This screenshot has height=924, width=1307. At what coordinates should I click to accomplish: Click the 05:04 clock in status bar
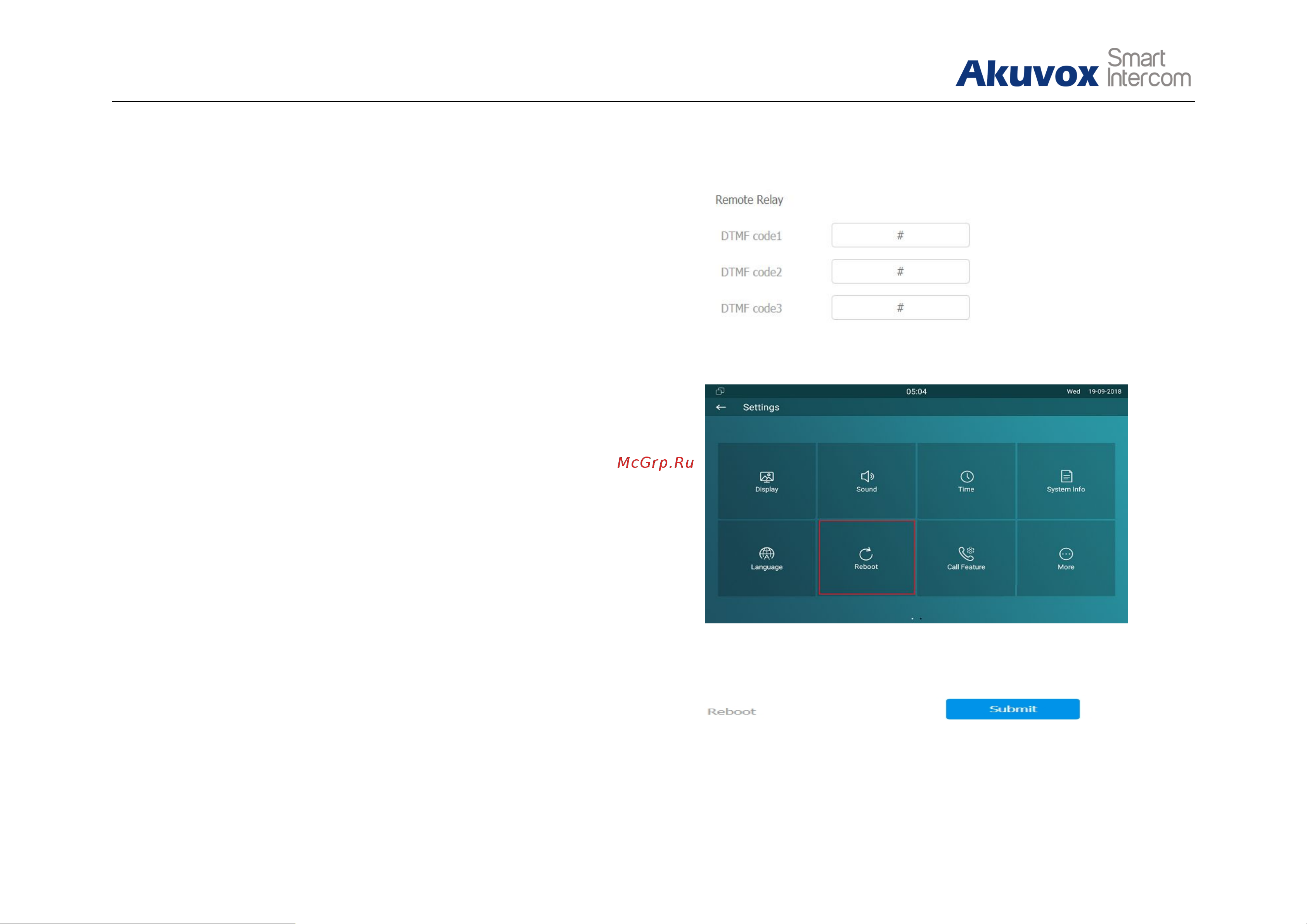tap(916, 391)
